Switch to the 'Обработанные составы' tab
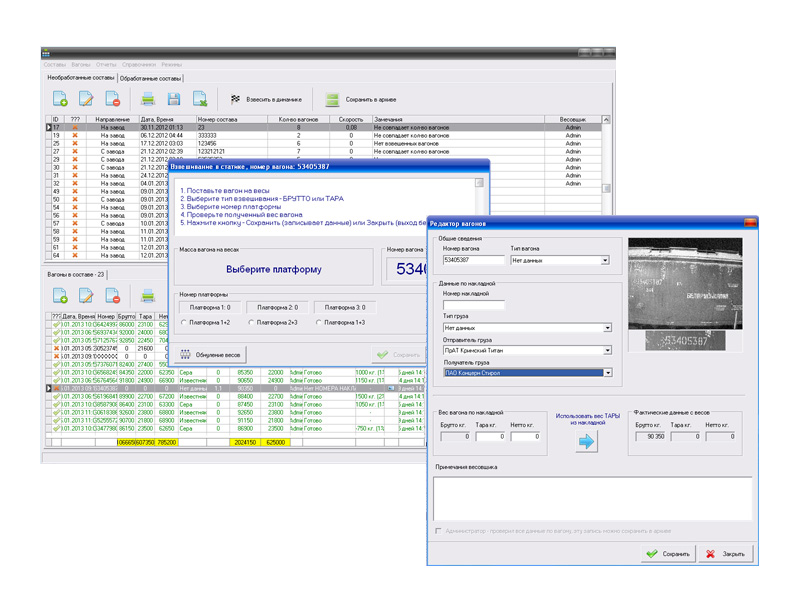Image resolution: width=800 pixels, height=600 pixels. (x=151, y=77)
